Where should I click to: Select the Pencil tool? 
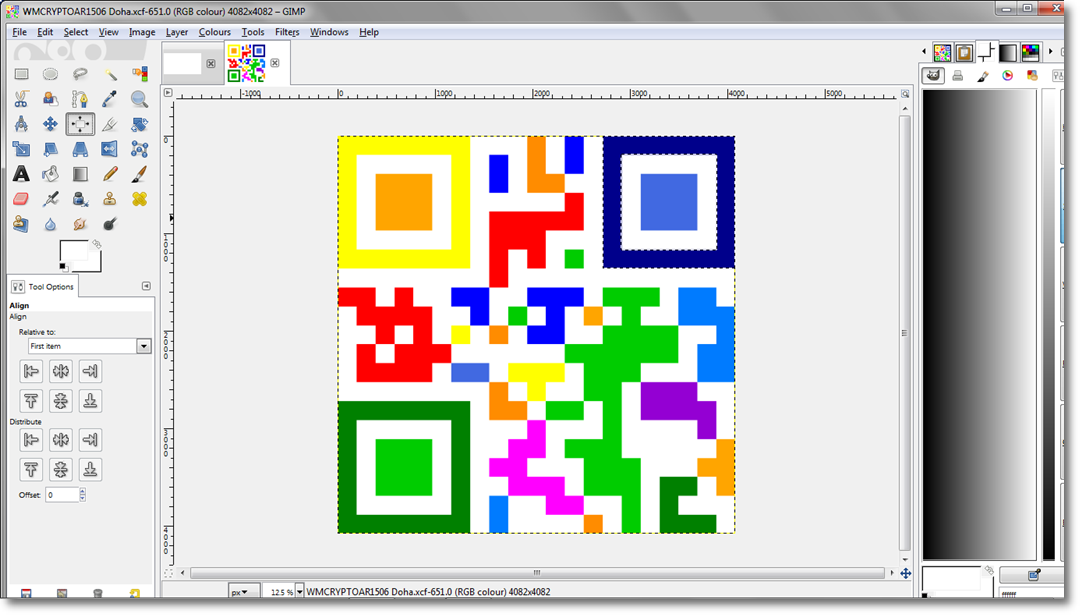[110, 174]
